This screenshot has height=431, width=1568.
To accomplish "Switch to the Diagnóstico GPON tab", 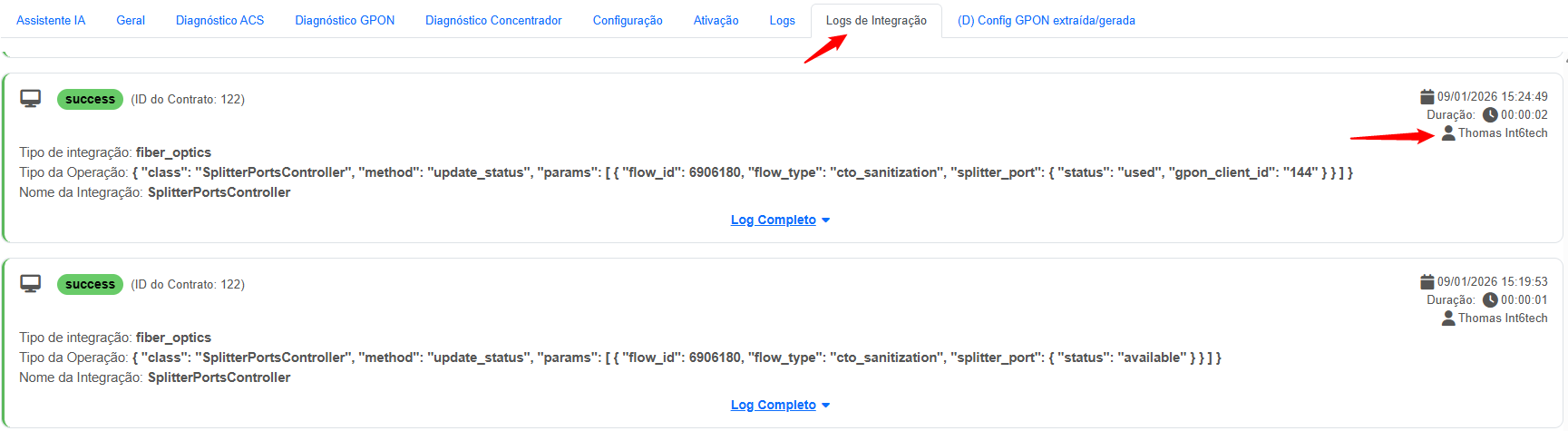I will 345,20.
